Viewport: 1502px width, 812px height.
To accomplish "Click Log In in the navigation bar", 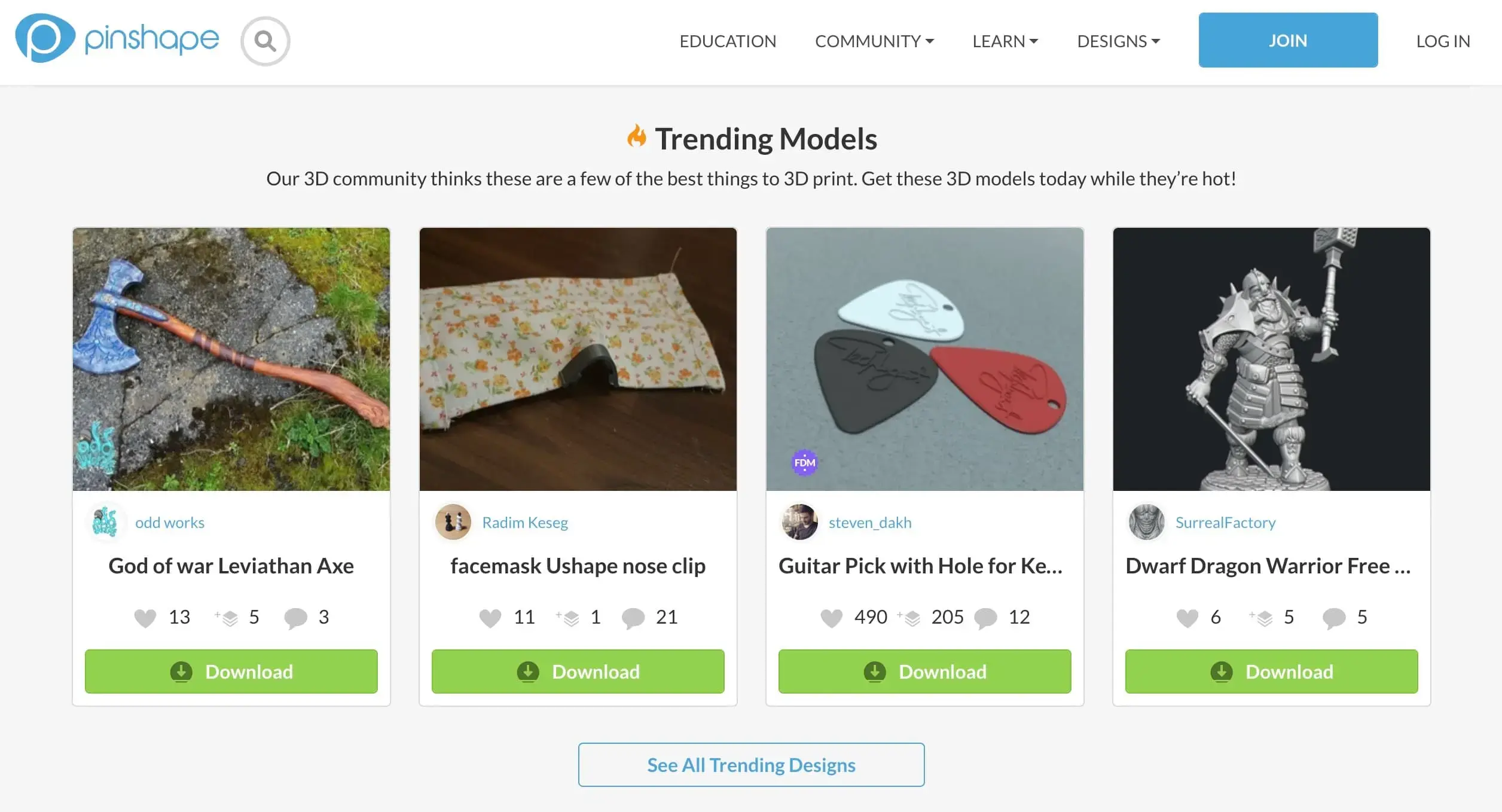I will (x=1443, y=41).
